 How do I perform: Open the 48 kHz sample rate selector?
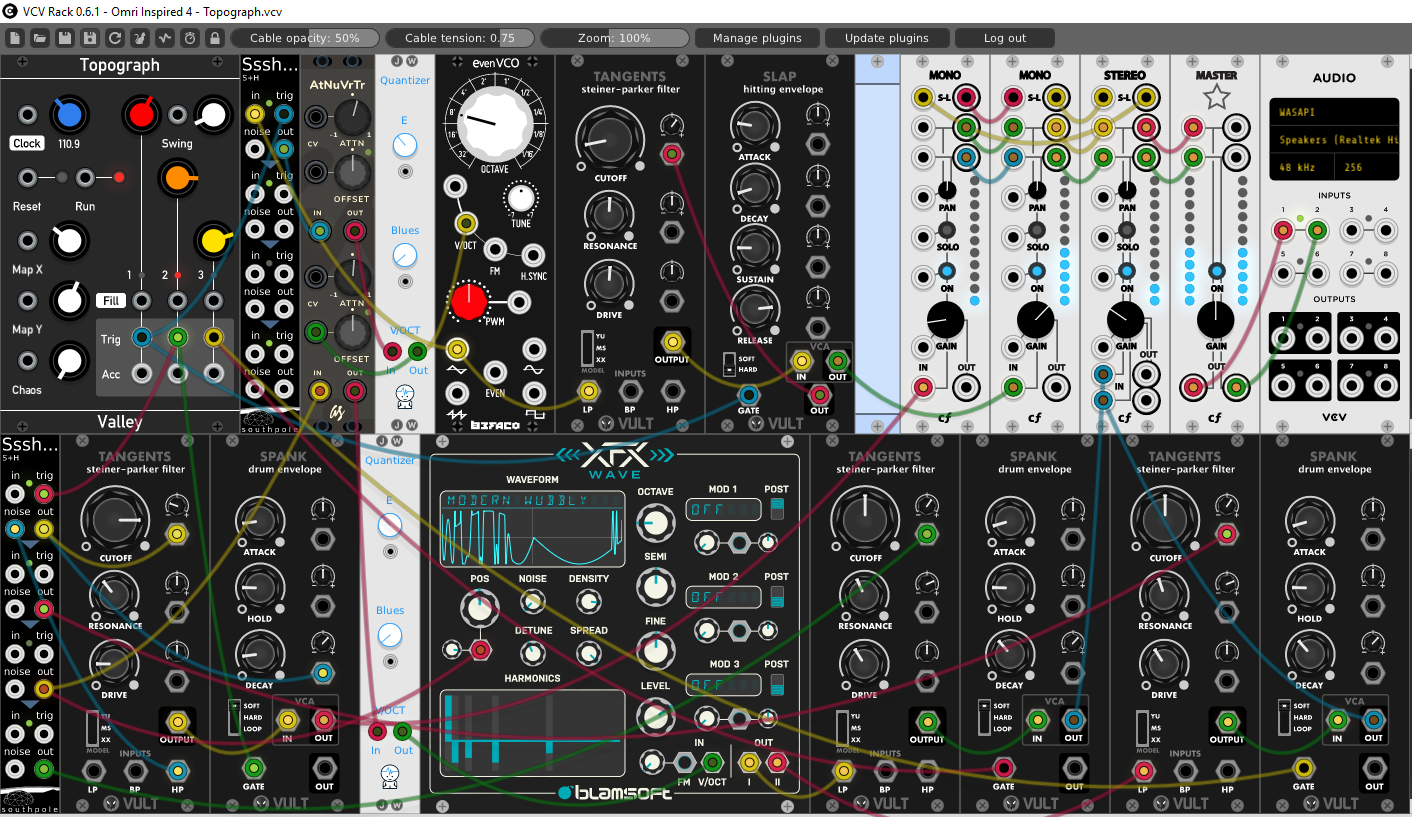pyautogui.click(x=1302, y=165)
